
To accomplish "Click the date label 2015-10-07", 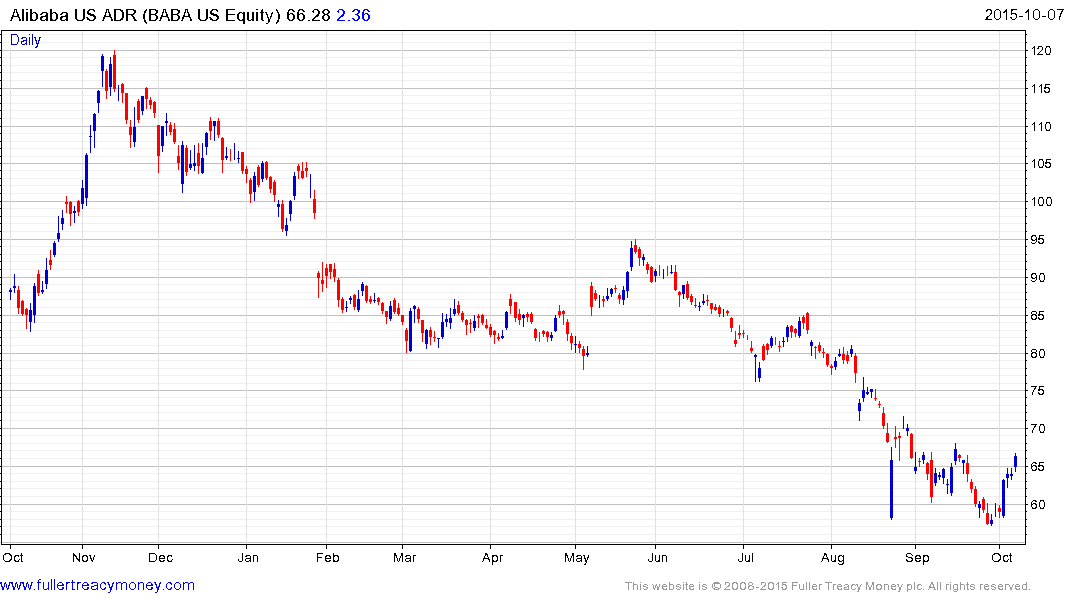I will coord(1024,15).
